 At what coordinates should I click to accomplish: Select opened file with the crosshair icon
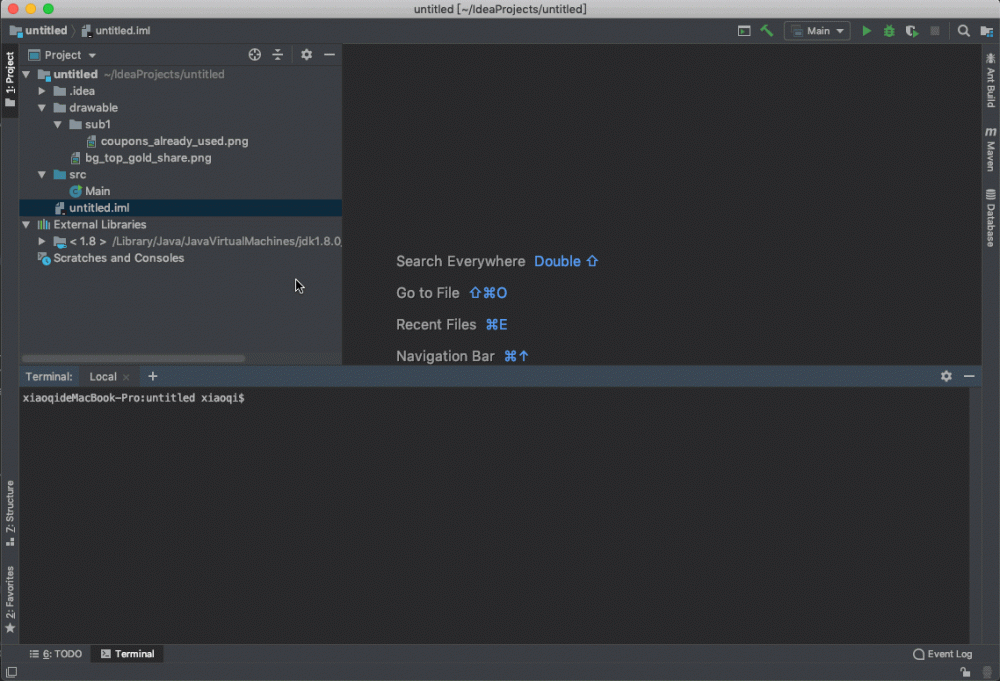254,54
